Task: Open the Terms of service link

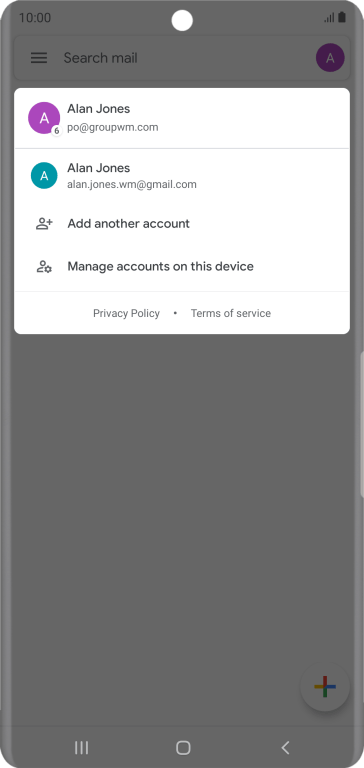Action: pos(231,313)
